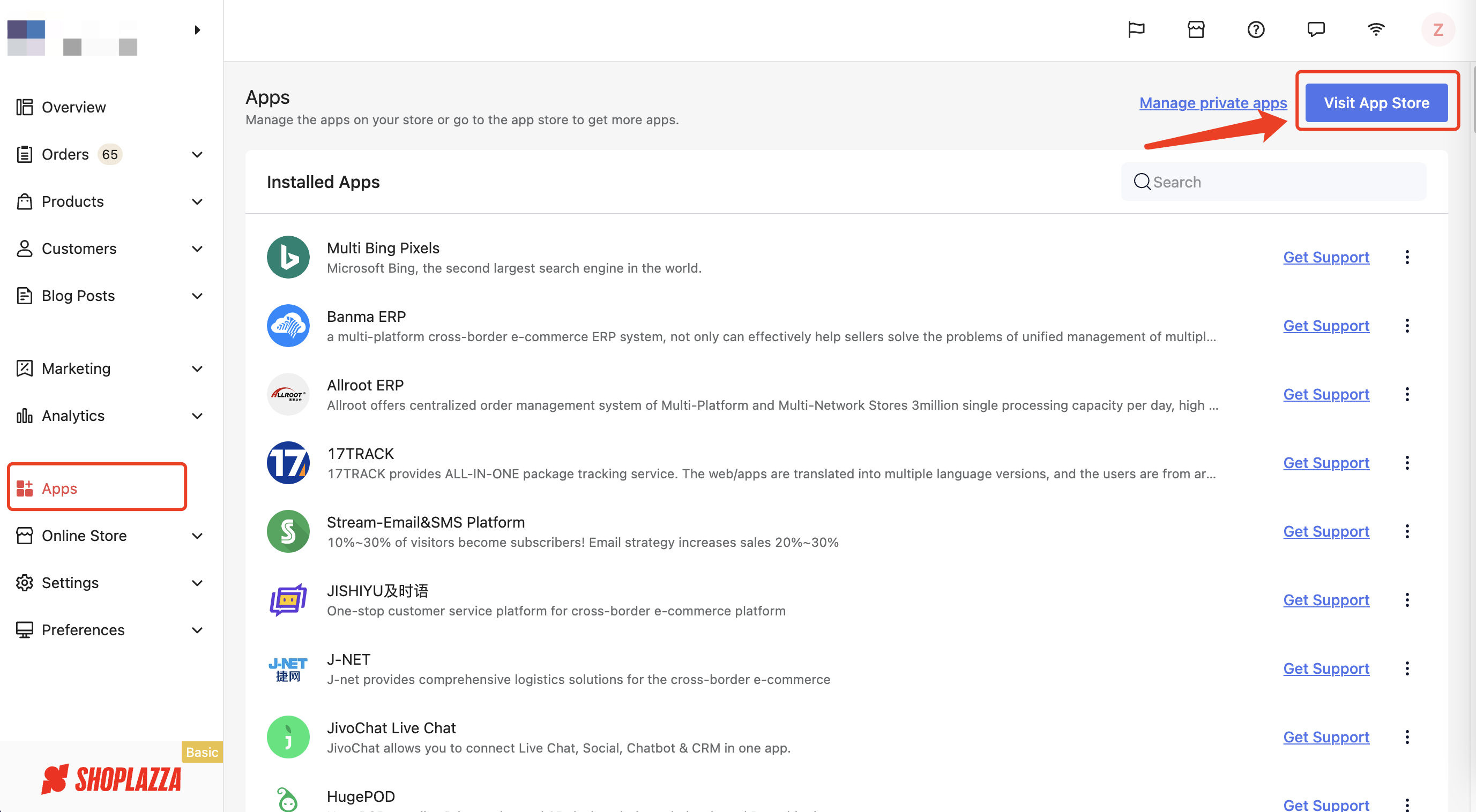The width and height of the screenshot is (1476, 812).
Task: Get Support for Stream-Email&SMS Platform
Action: click(1326, 531)
